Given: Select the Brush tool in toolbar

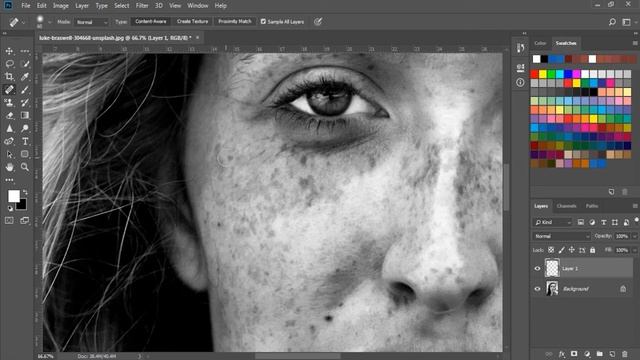Looking at the screenshot, I should [x=25, y=90].
